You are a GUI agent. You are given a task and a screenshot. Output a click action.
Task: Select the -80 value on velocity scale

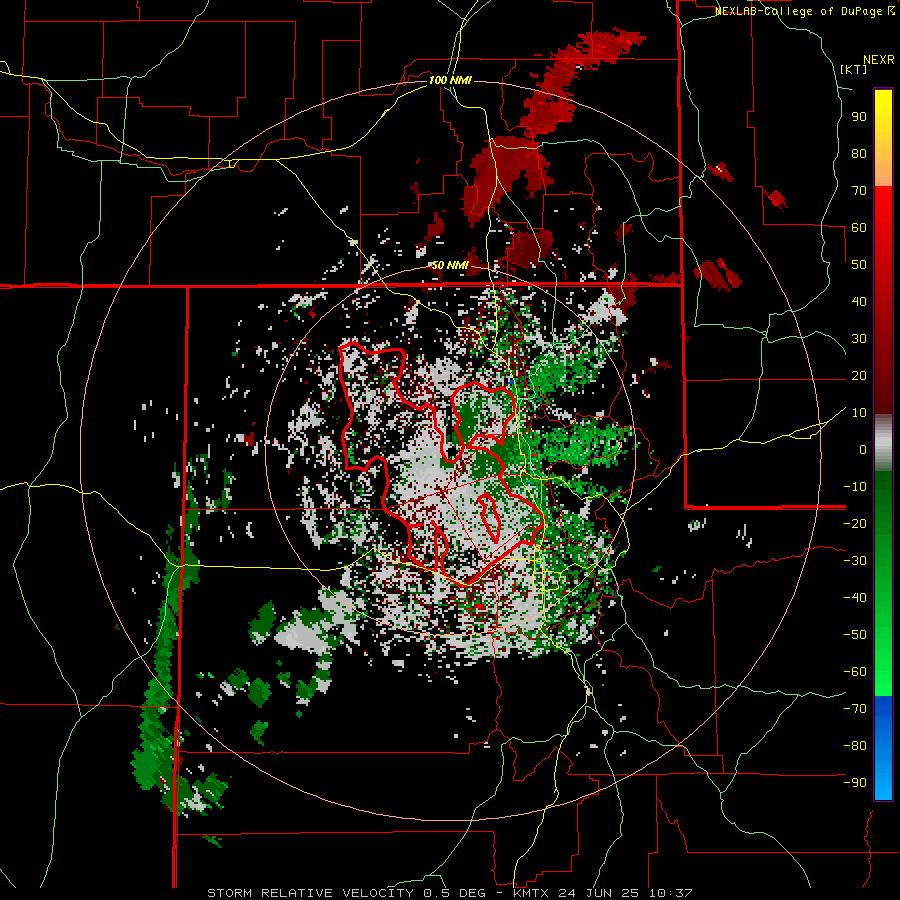tap(855, 746)
